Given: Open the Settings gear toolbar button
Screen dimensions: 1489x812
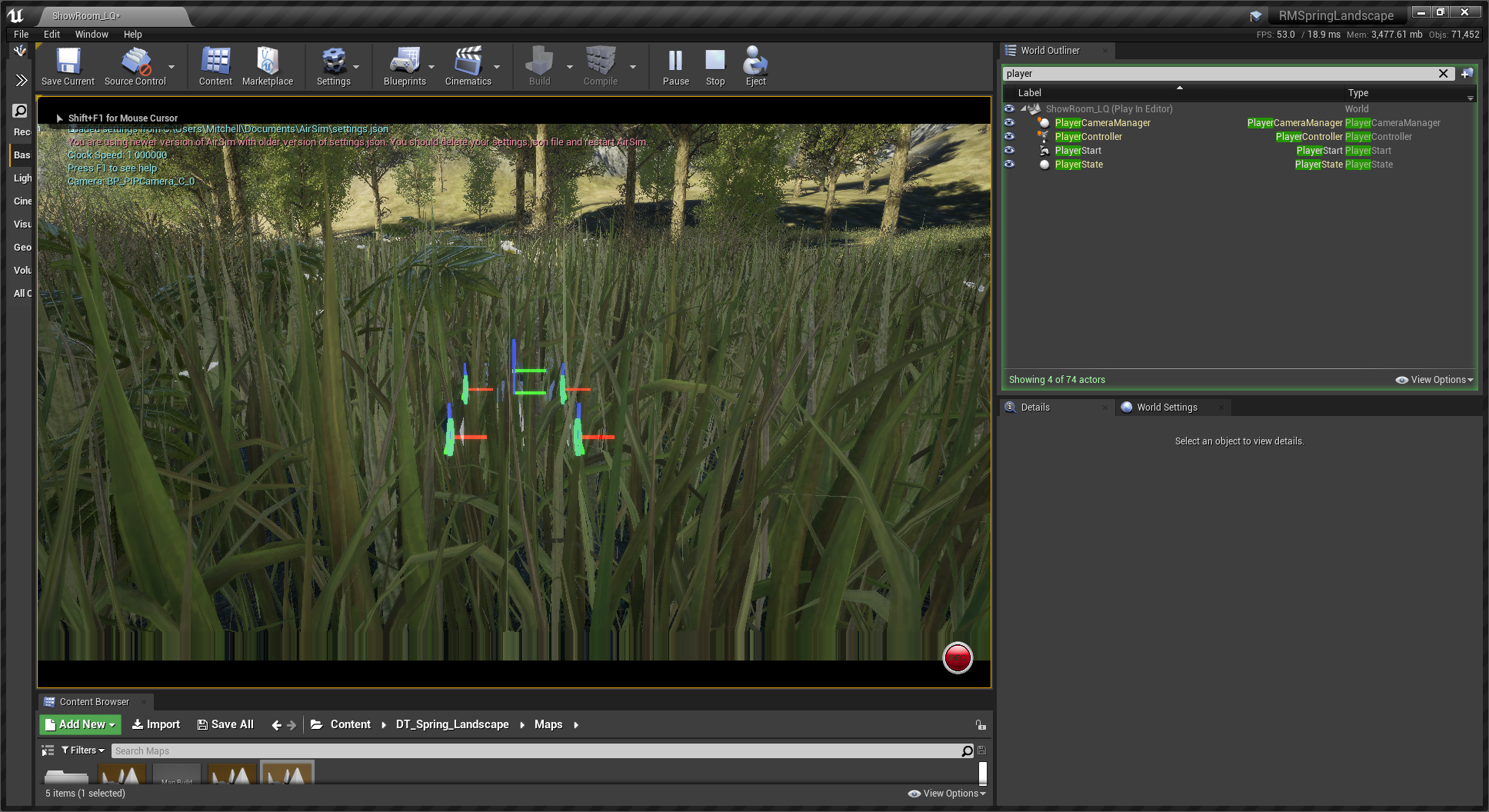Looking at the screenshot, I should click(x=333, y=66).
